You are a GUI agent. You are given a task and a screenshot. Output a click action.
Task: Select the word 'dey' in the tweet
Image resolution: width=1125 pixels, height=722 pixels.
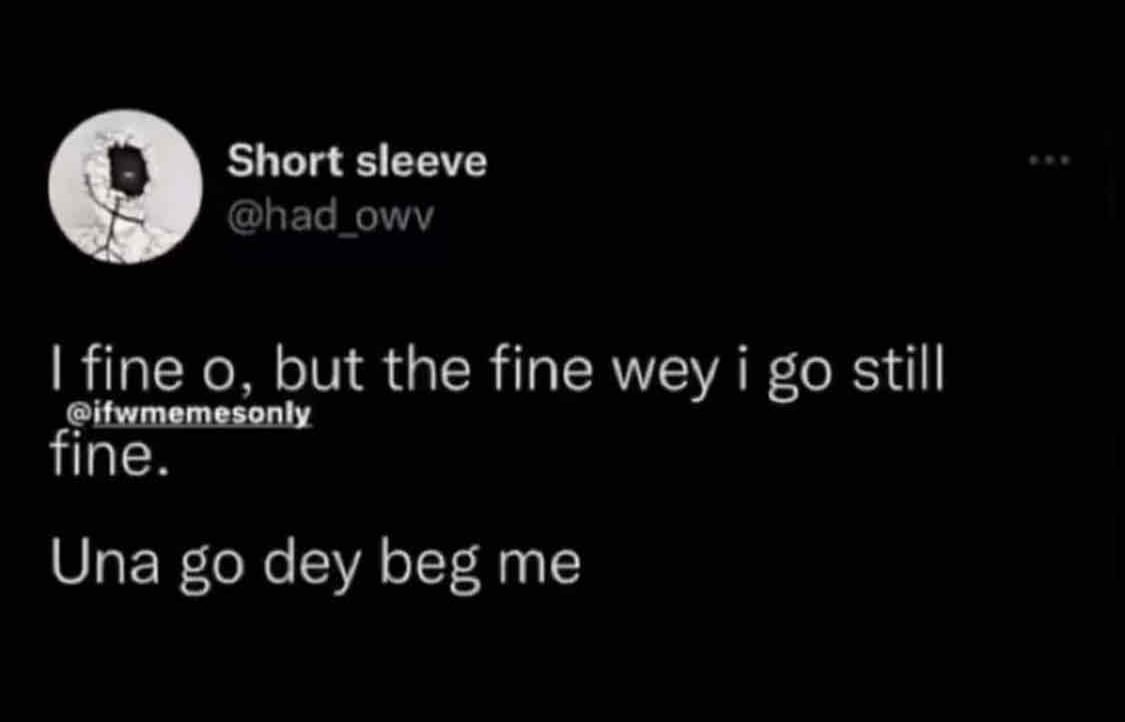pos(311,567)
